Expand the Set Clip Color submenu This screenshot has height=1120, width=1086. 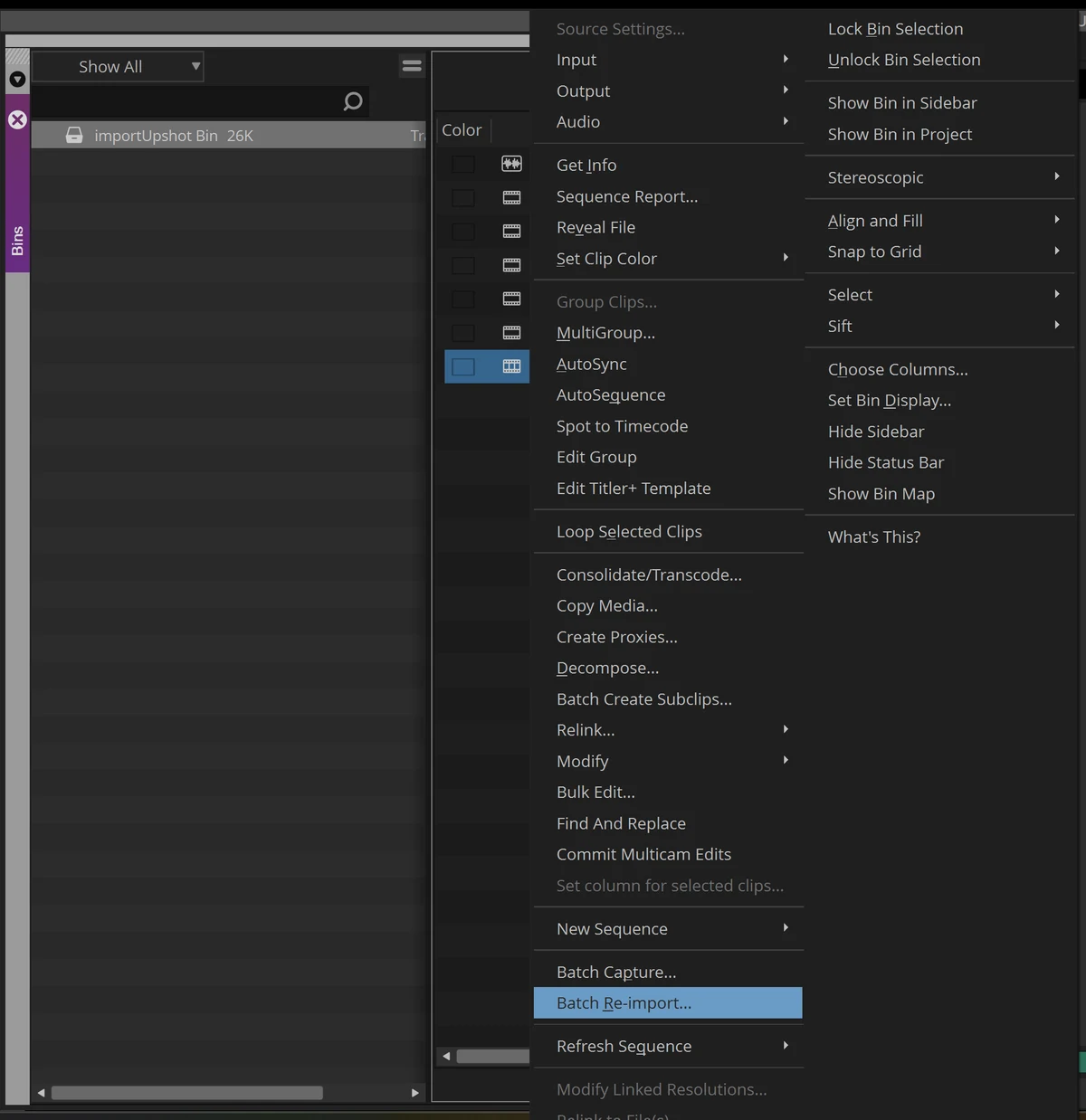pos(669,259)
